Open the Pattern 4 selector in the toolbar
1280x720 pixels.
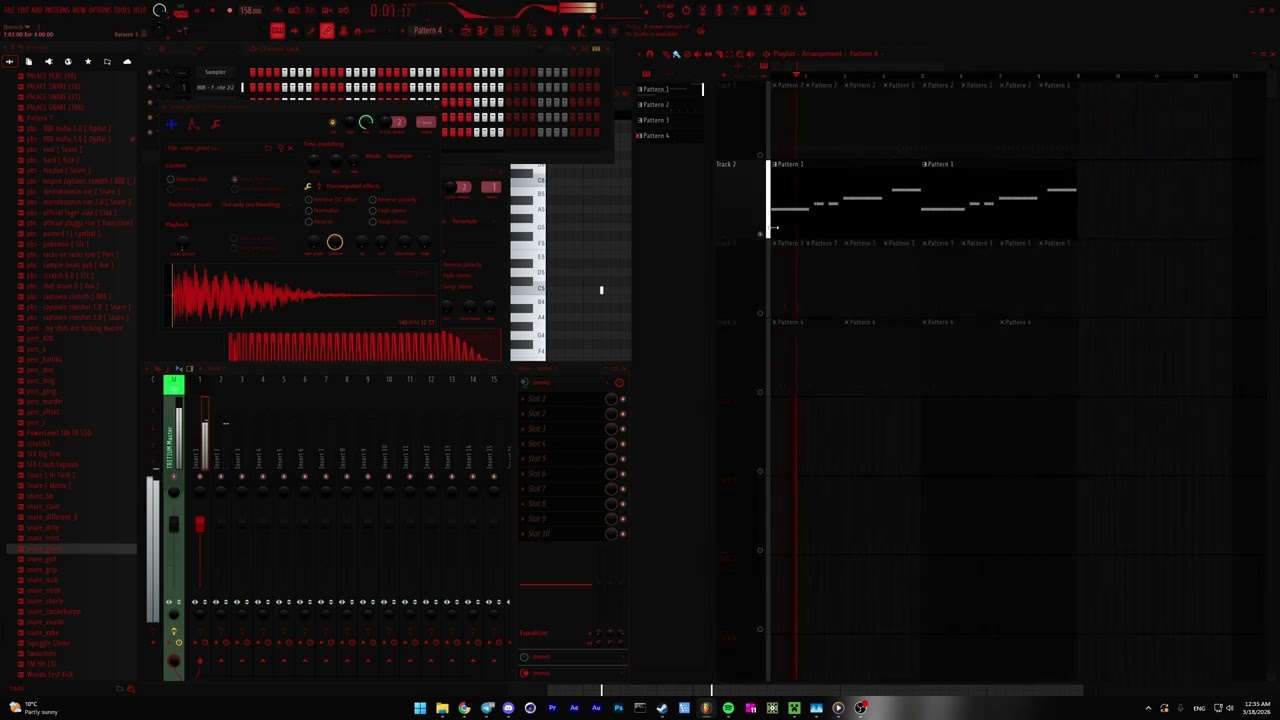(427, 31)
